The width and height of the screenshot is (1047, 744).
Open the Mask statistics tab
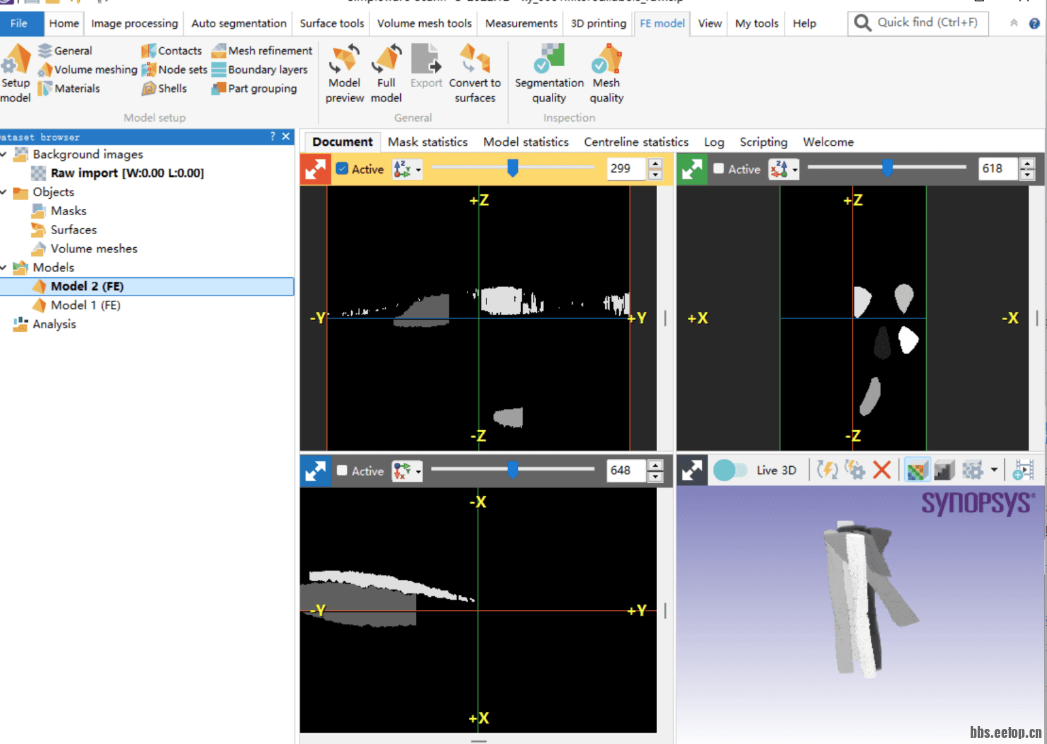coord(427,142)
